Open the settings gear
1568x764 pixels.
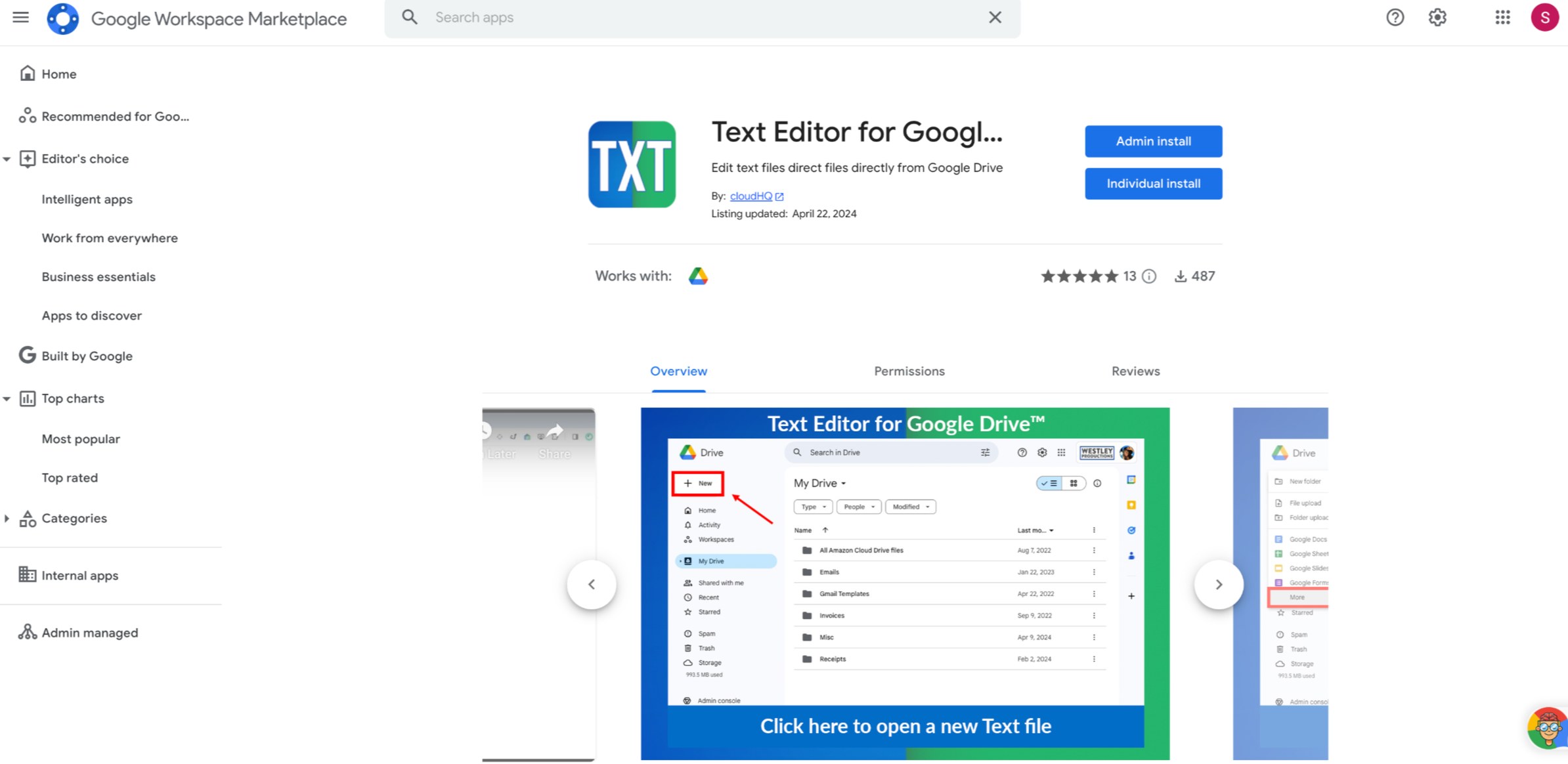click(x=1437, y=17)
